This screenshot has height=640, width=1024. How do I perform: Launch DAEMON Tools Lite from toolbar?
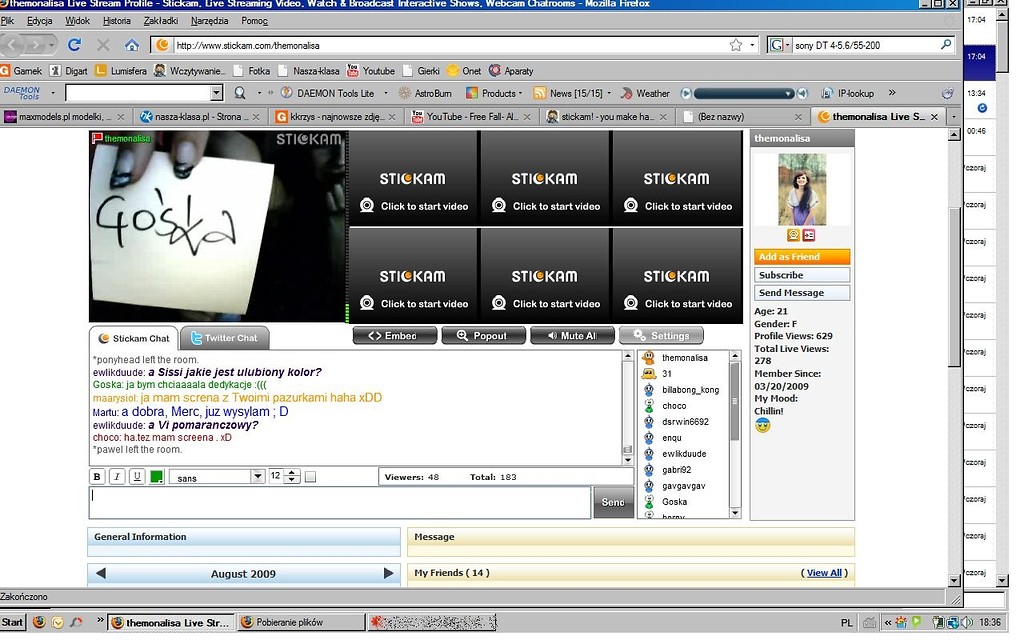[328, 93]
